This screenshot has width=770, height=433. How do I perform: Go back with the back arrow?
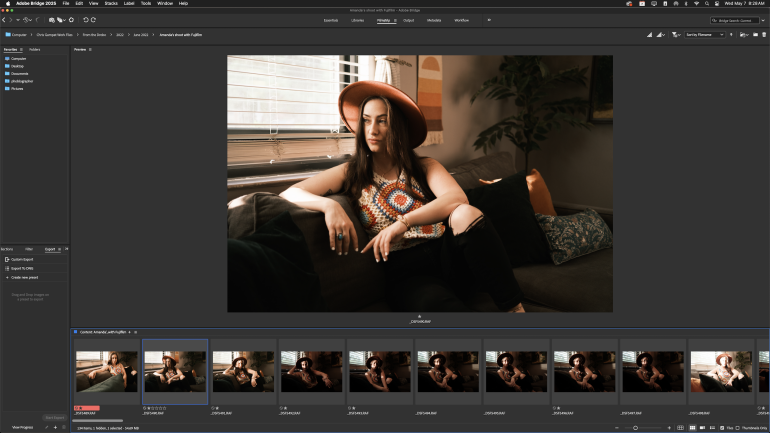click(3, 20)
